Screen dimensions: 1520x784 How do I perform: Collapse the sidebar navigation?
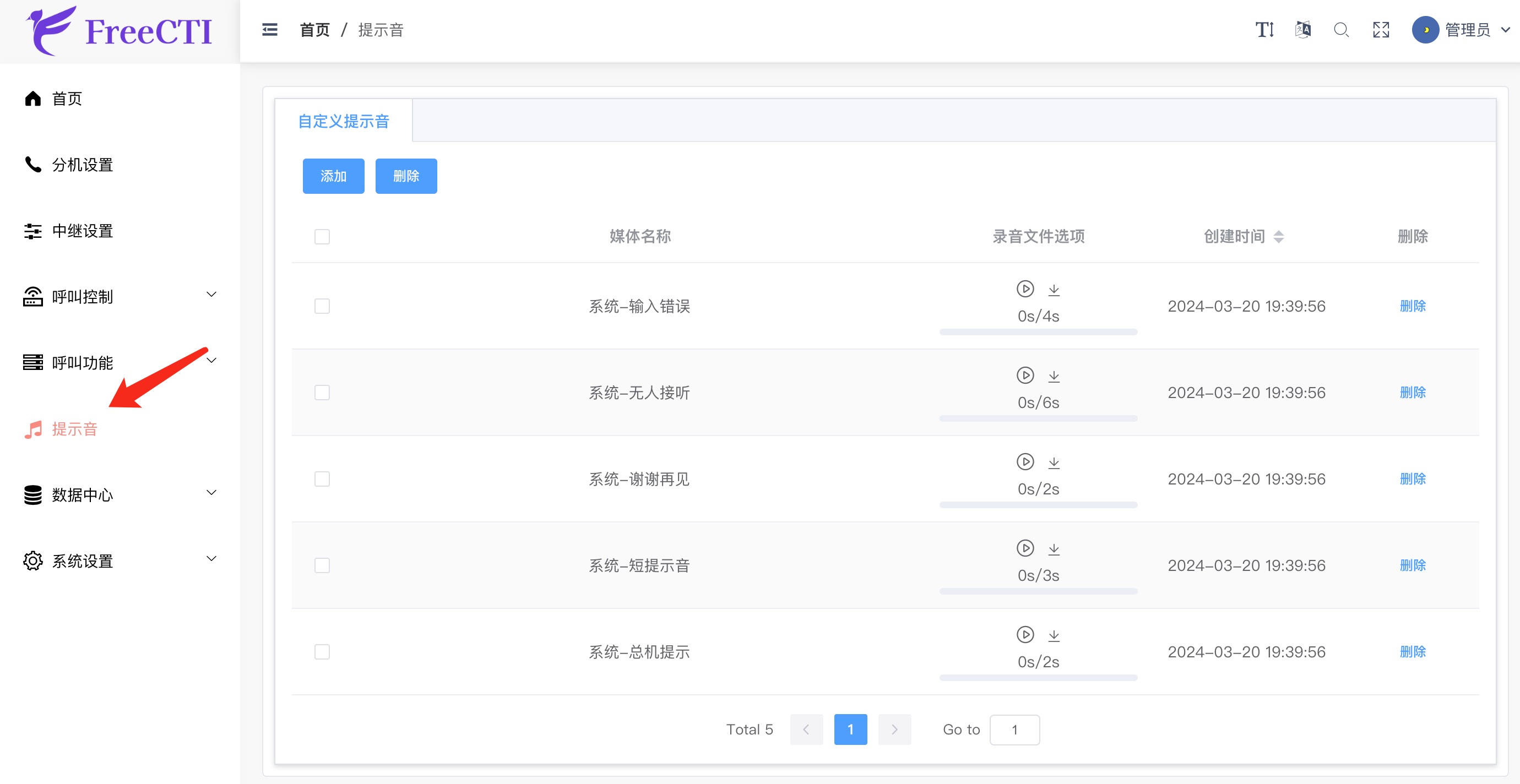[x=270, y=30]
